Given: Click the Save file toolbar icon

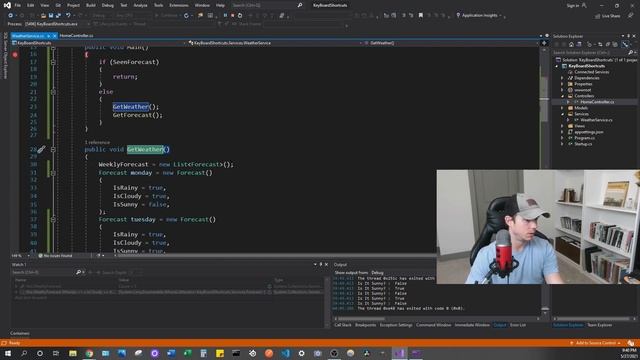Looking at the screenshot, I should point(51,16).
